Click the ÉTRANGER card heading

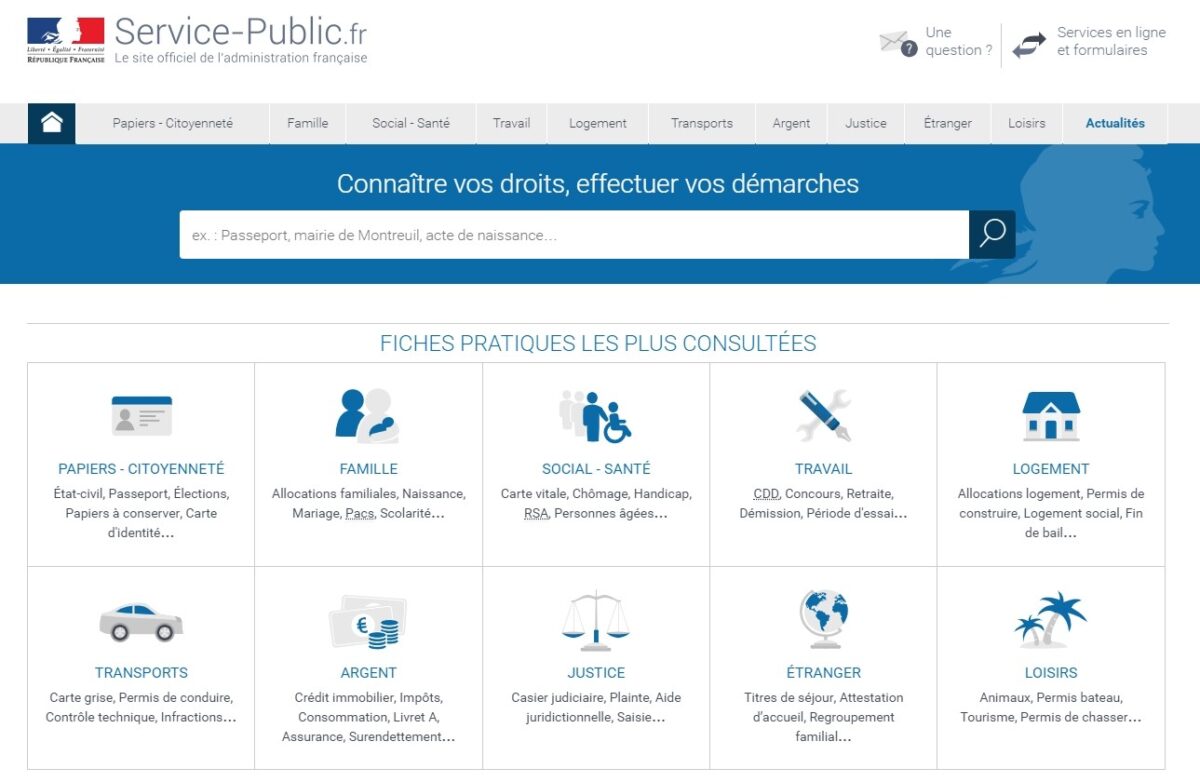pyautogui.click(x=824, y=673)
